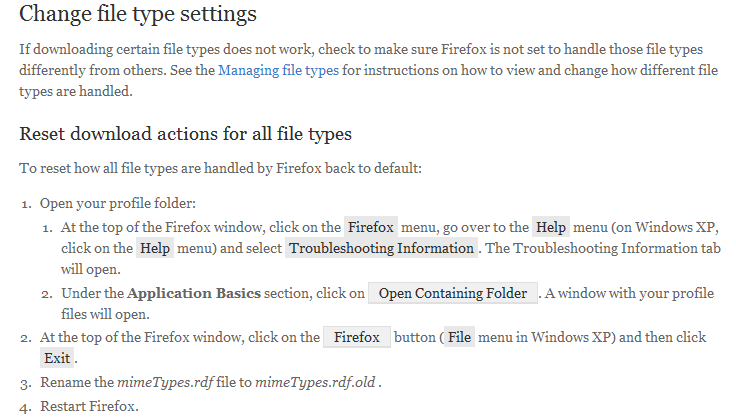Image resolution: width=736 pixels, height=420 pixels.
Task: Click the 'Restart Firefox.' step text
Action: pyautogui.click(x=89, y=406)
